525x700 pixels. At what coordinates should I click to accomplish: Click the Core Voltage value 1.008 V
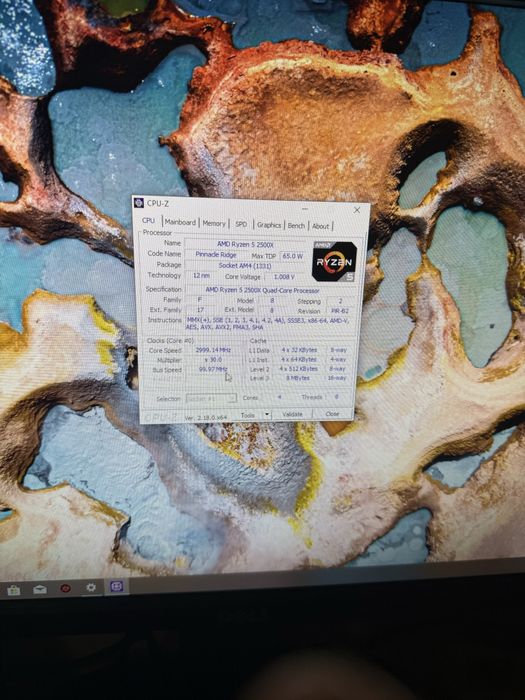(x=284, y=277)
